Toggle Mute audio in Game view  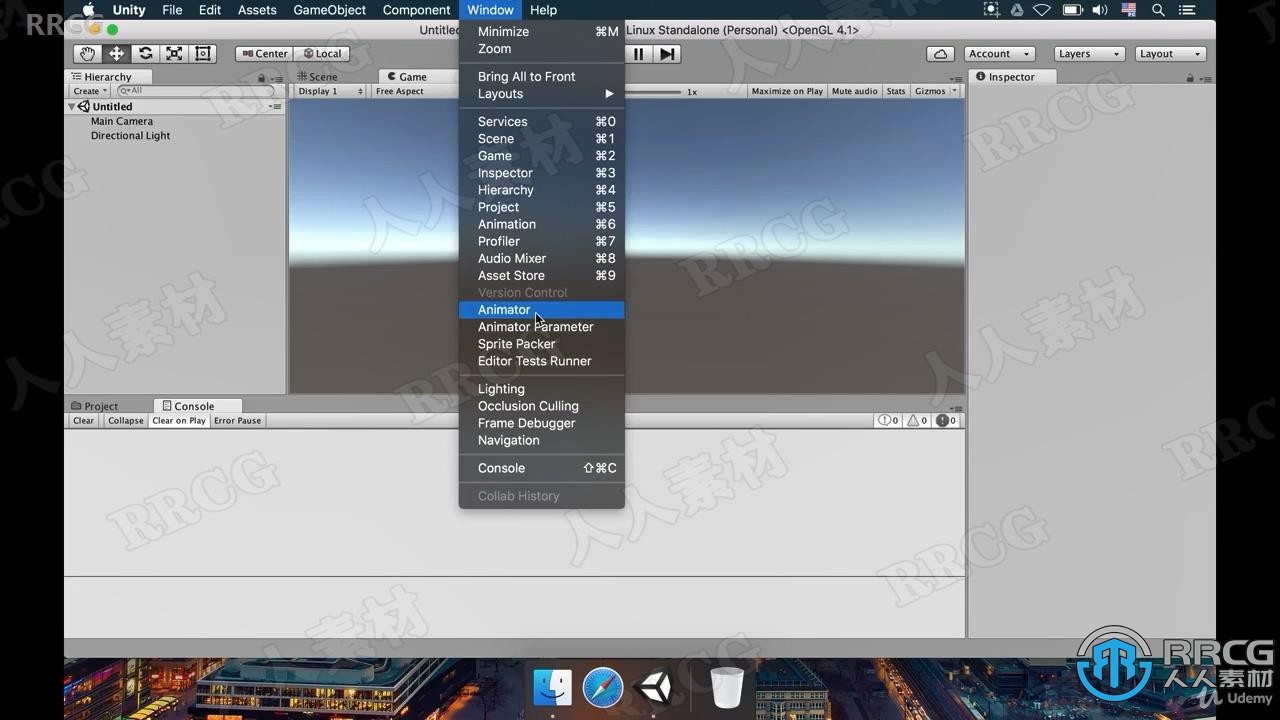tap(854, 91)
